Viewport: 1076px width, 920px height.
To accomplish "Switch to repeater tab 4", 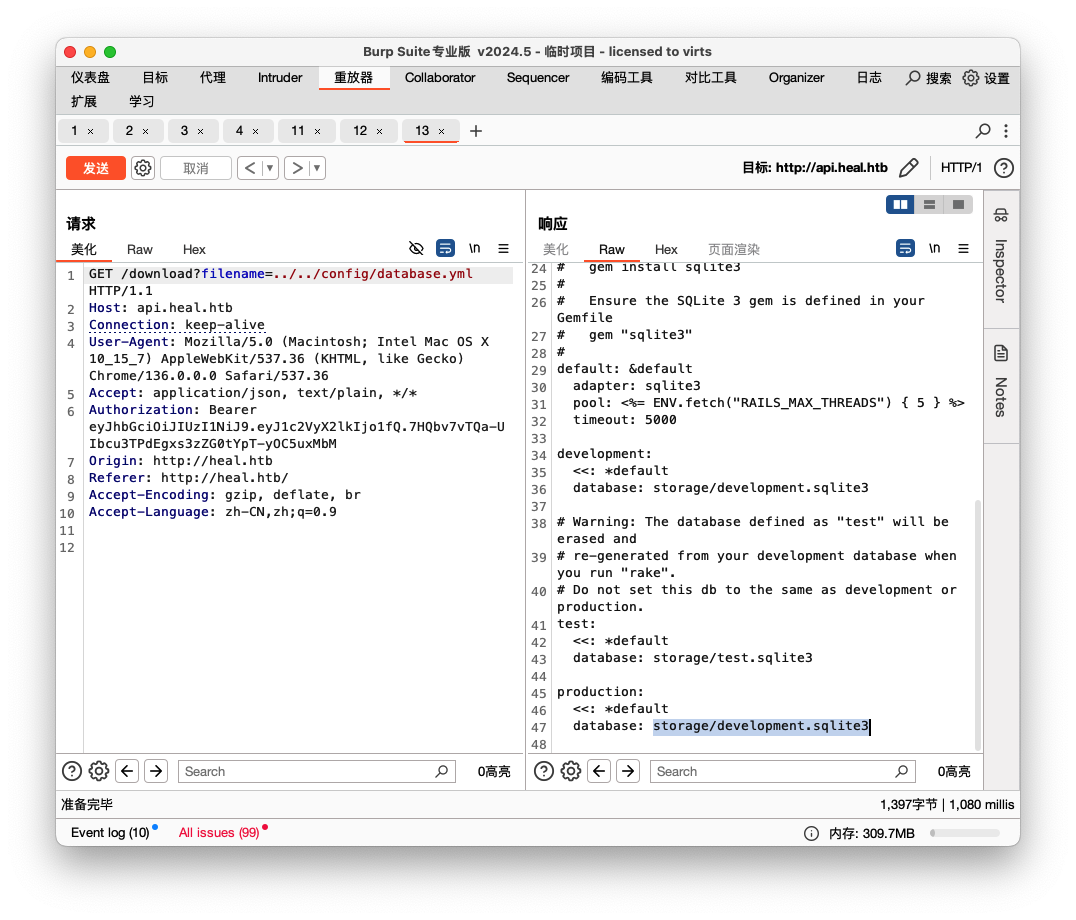I will tap(239, 130).
